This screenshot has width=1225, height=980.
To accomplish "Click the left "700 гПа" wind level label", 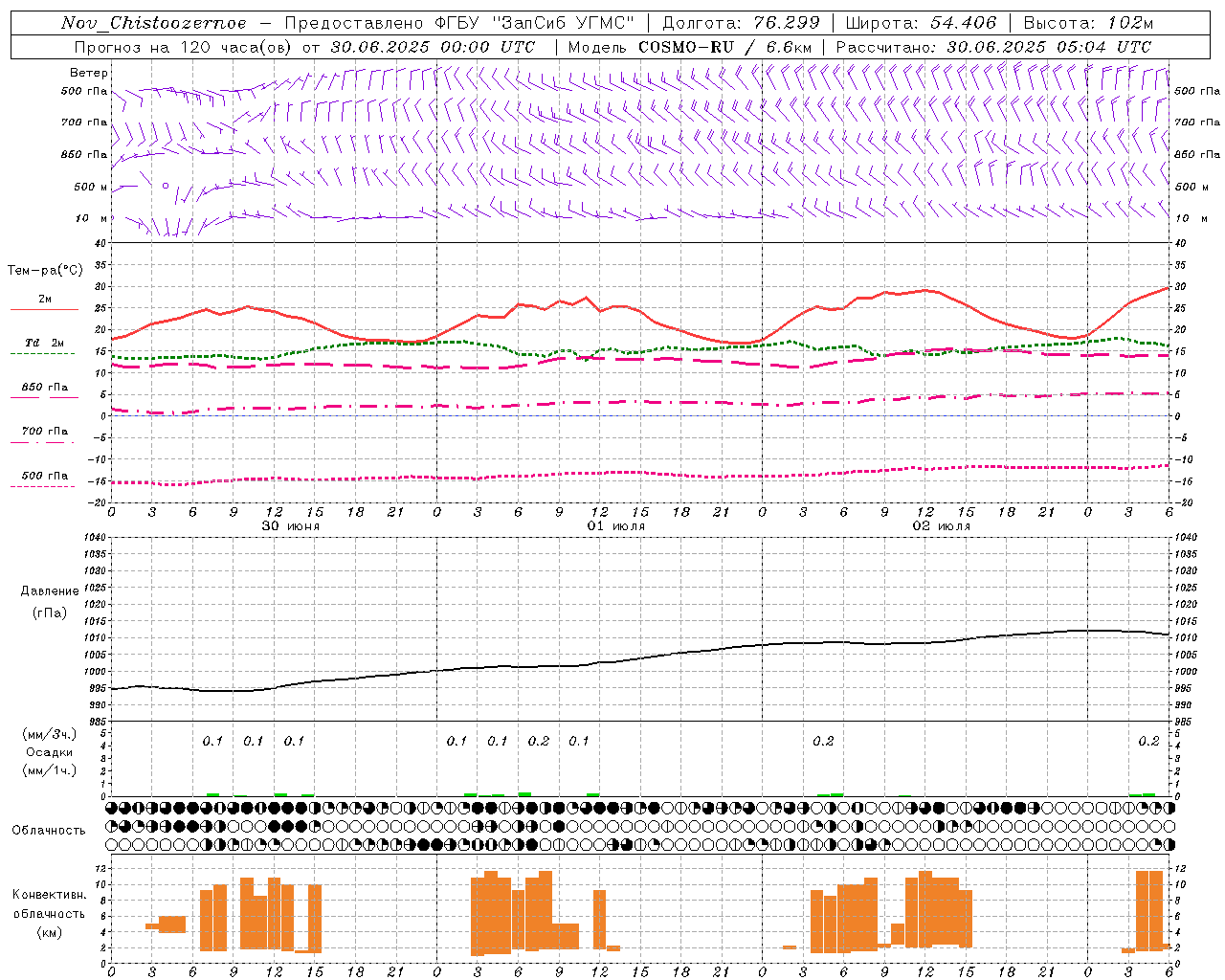I will tap(84, 122).
